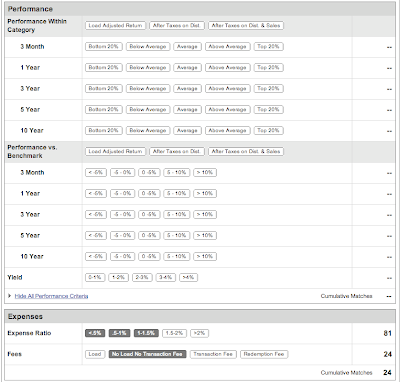The image size is (400, 382).
Task: Enable 0 - 5% for 3 Year benchmark performance
Action: [x=149, y=215]
